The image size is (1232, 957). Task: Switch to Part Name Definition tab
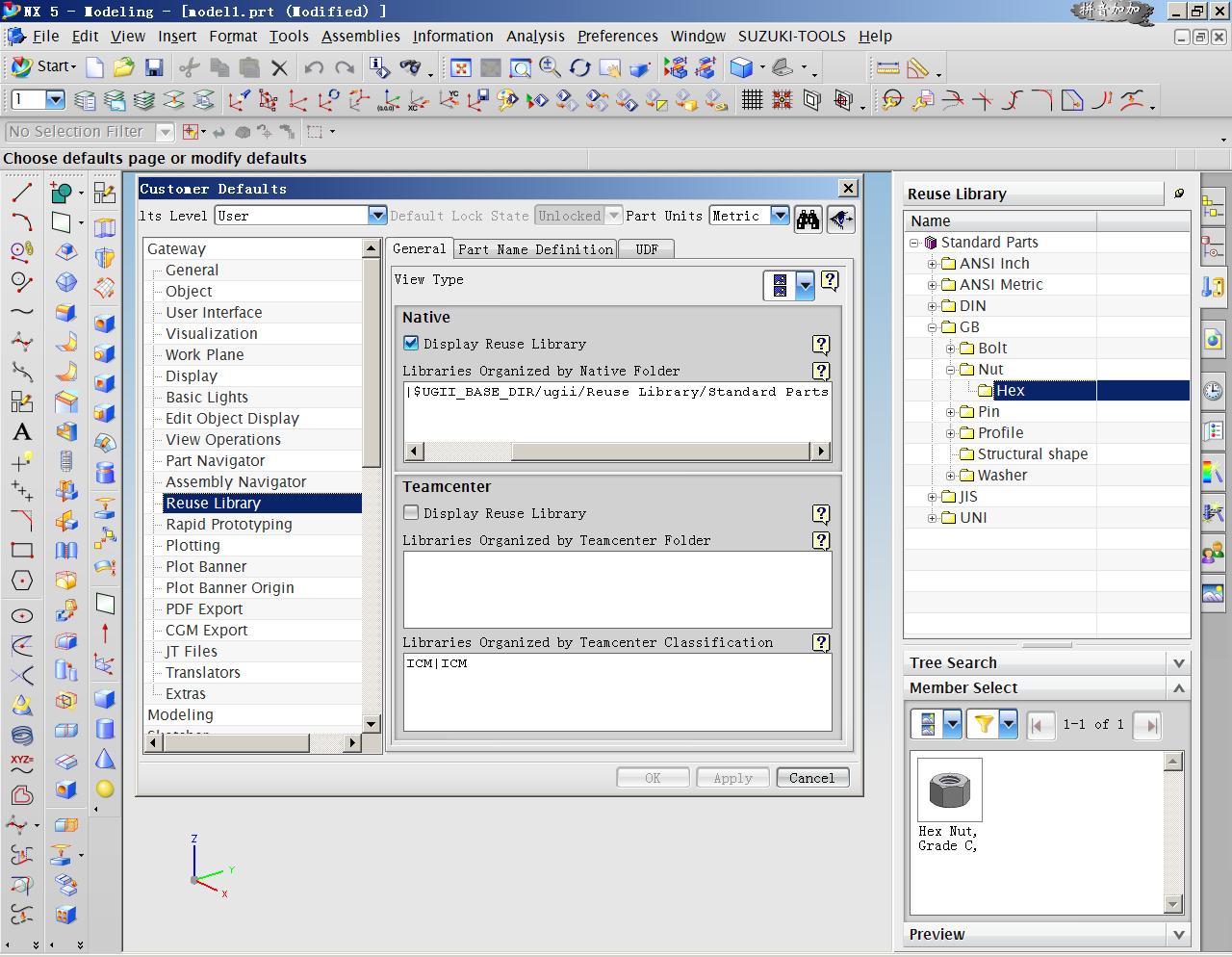point(535,249)
